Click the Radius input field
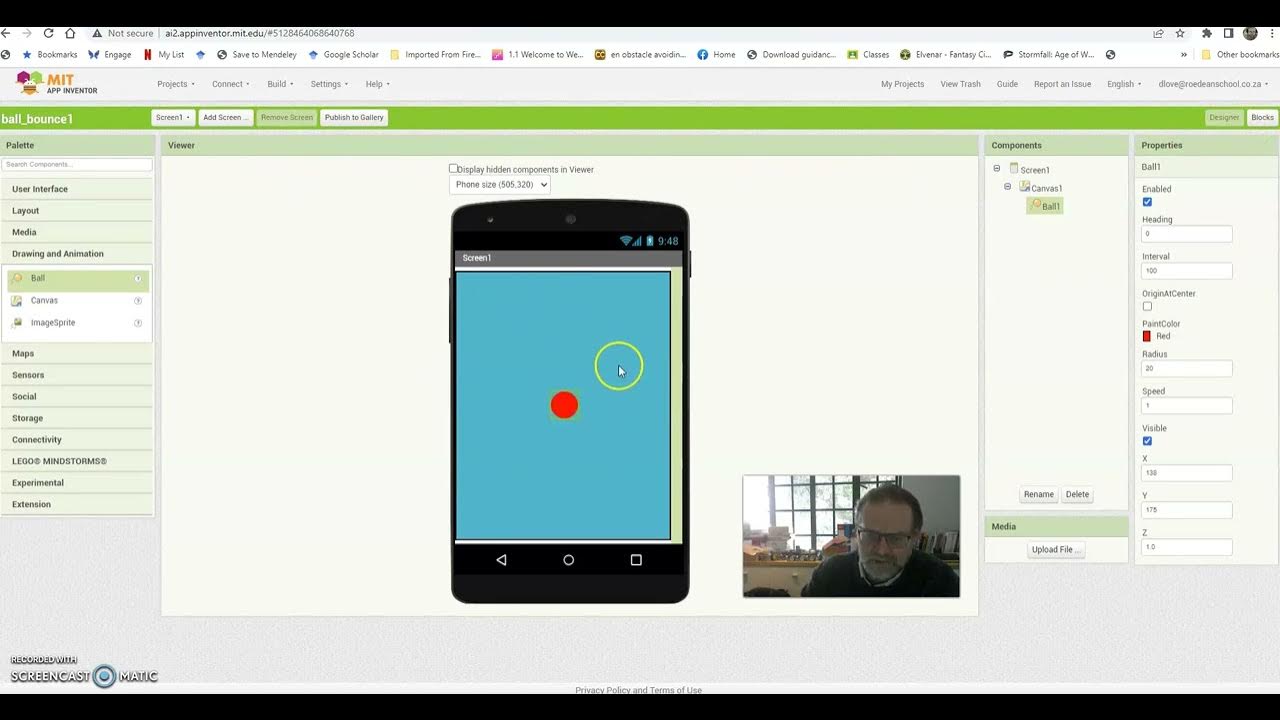Screen dimensions: 1280x720 1187,368
